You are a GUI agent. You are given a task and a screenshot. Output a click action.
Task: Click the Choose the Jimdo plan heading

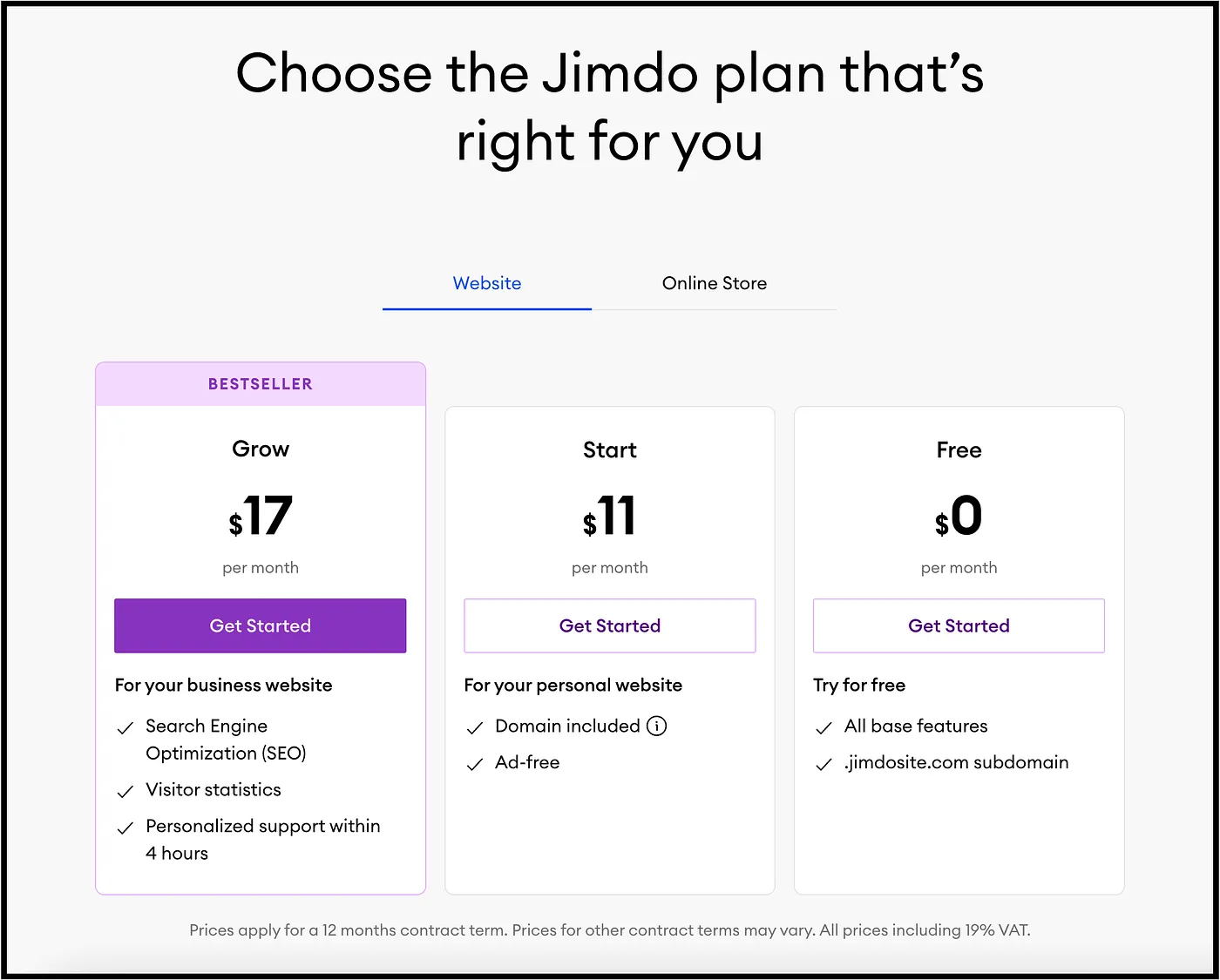tap(610, 106)
